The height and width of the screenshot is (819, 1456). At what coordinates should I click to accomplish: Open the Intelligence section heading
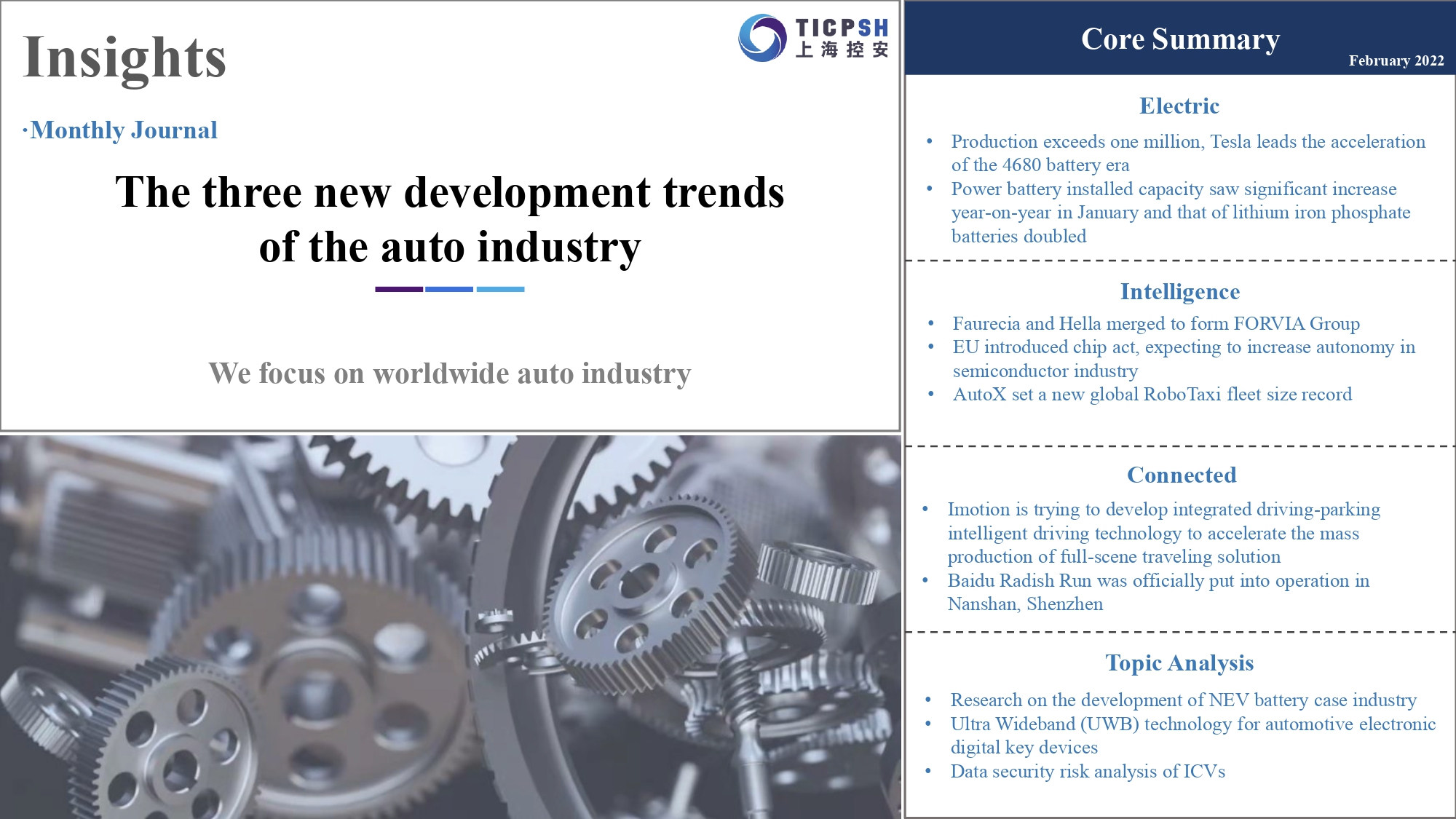pos(1179,292)
